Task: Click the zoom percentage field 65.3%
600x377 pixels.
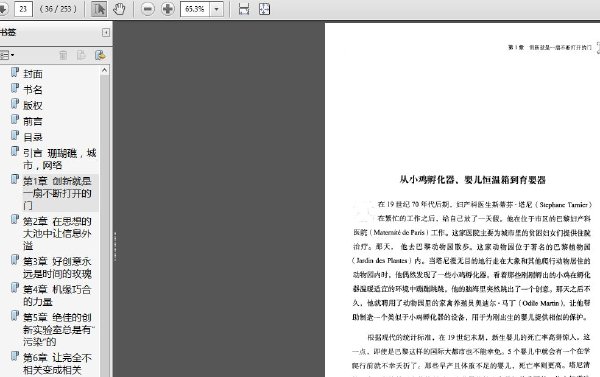Action: coord(195,9)
